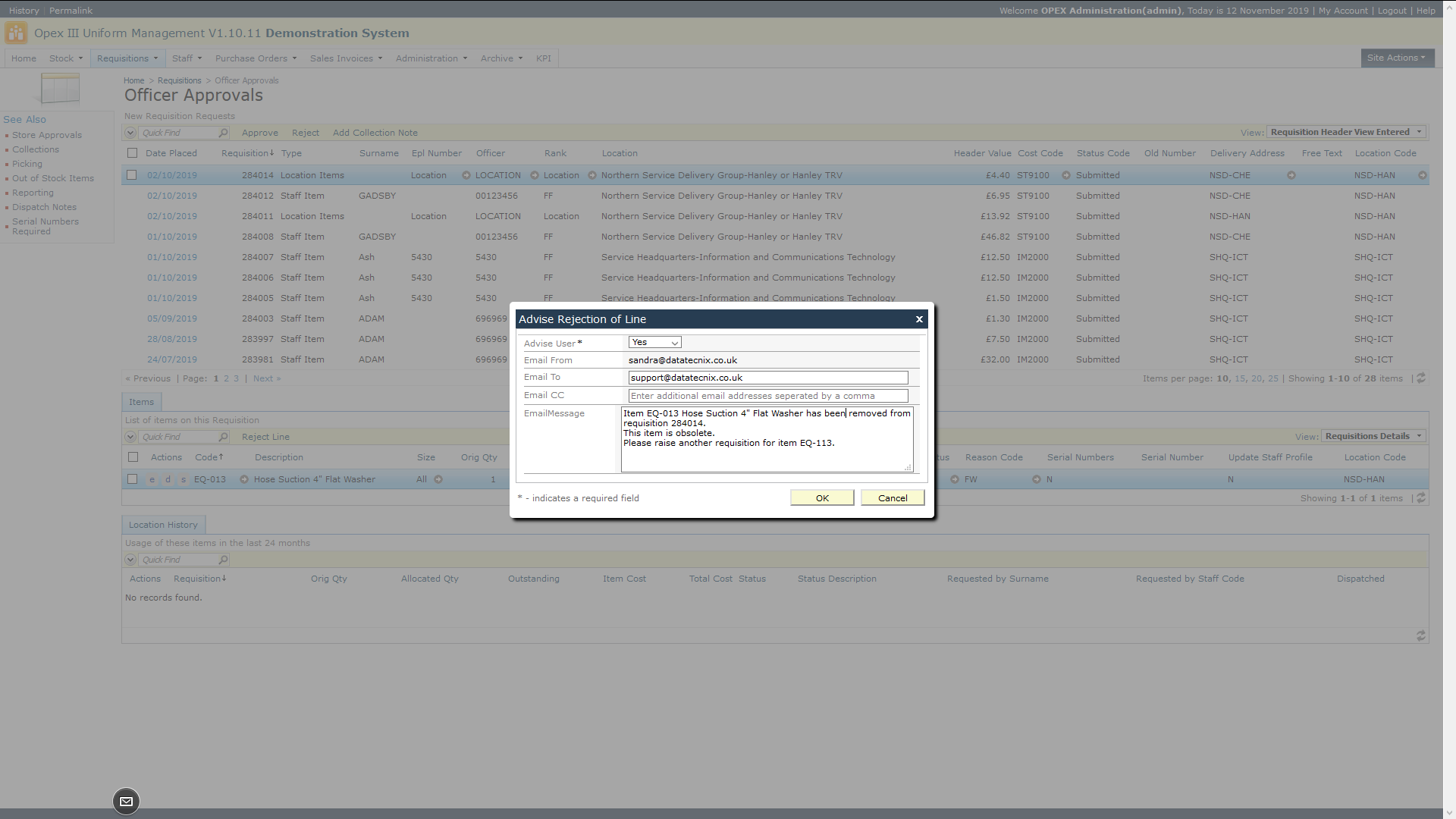Click the search magnifier in requisitions Quick Find
1456x819 pixels.
click(x=223, y=133)
